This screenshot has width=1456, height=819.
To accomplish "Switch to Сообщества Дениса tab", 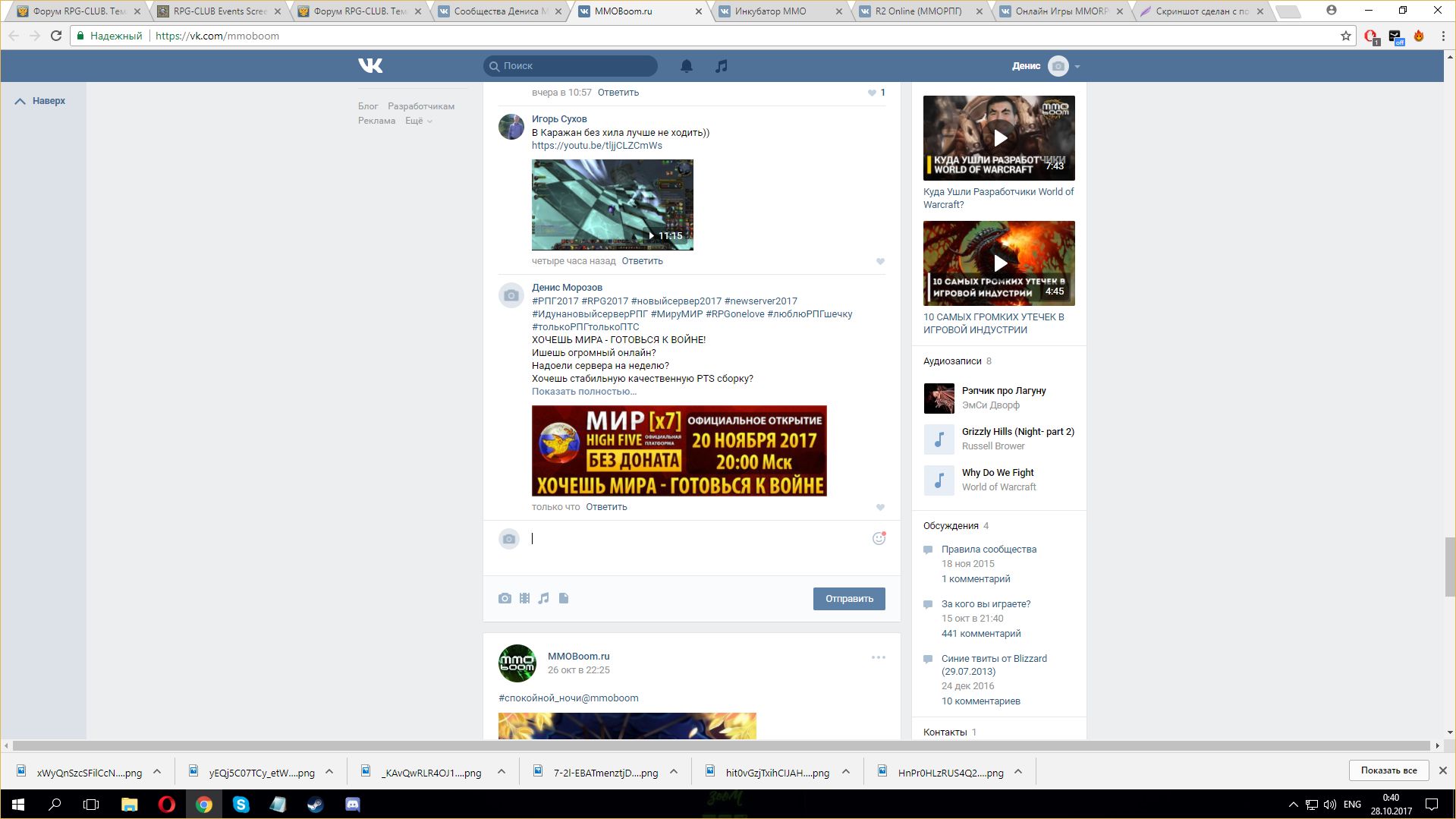I will [501, 11].
